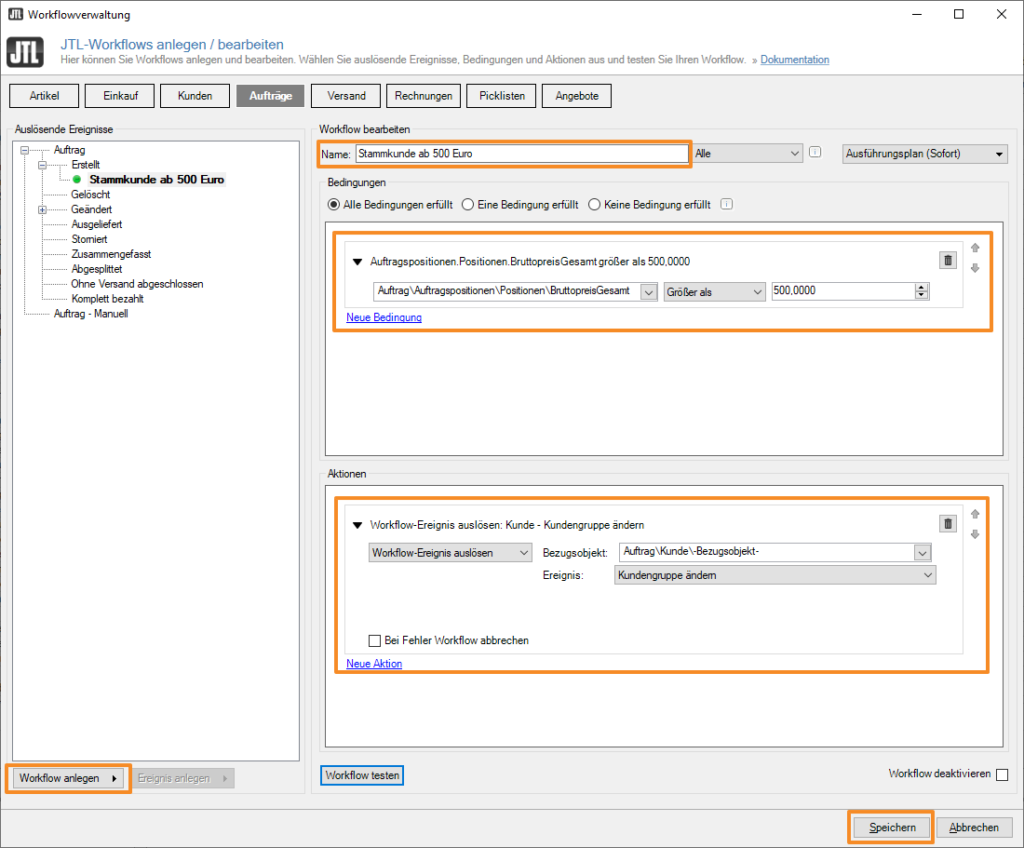Image resolution: width=1024 pixels, height=848 pixels.
Task: Move the condition down with arrow icon
Action: click(x=975, y=268)
